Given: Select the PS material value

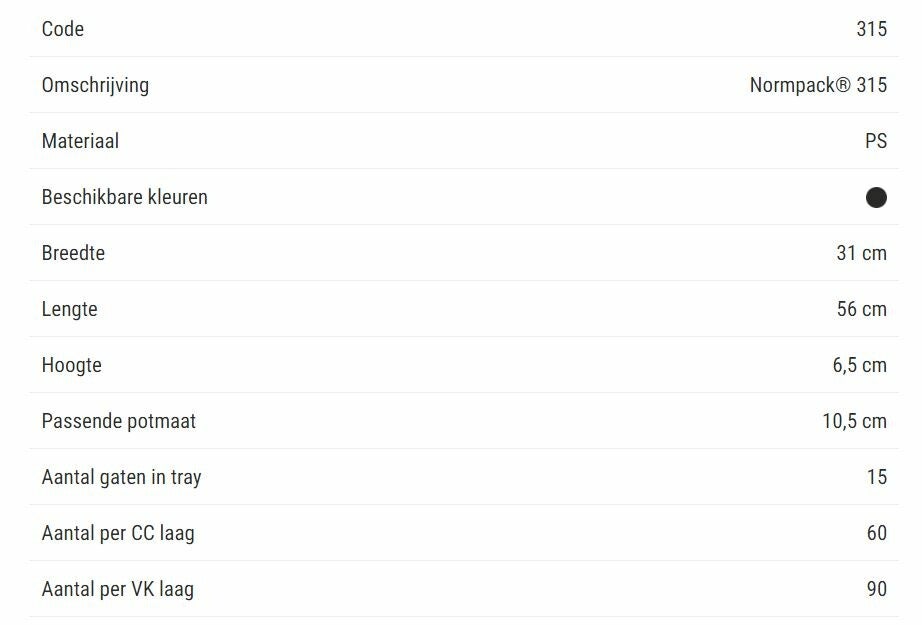Looking at the screenshot, I should tap(875, 141).
